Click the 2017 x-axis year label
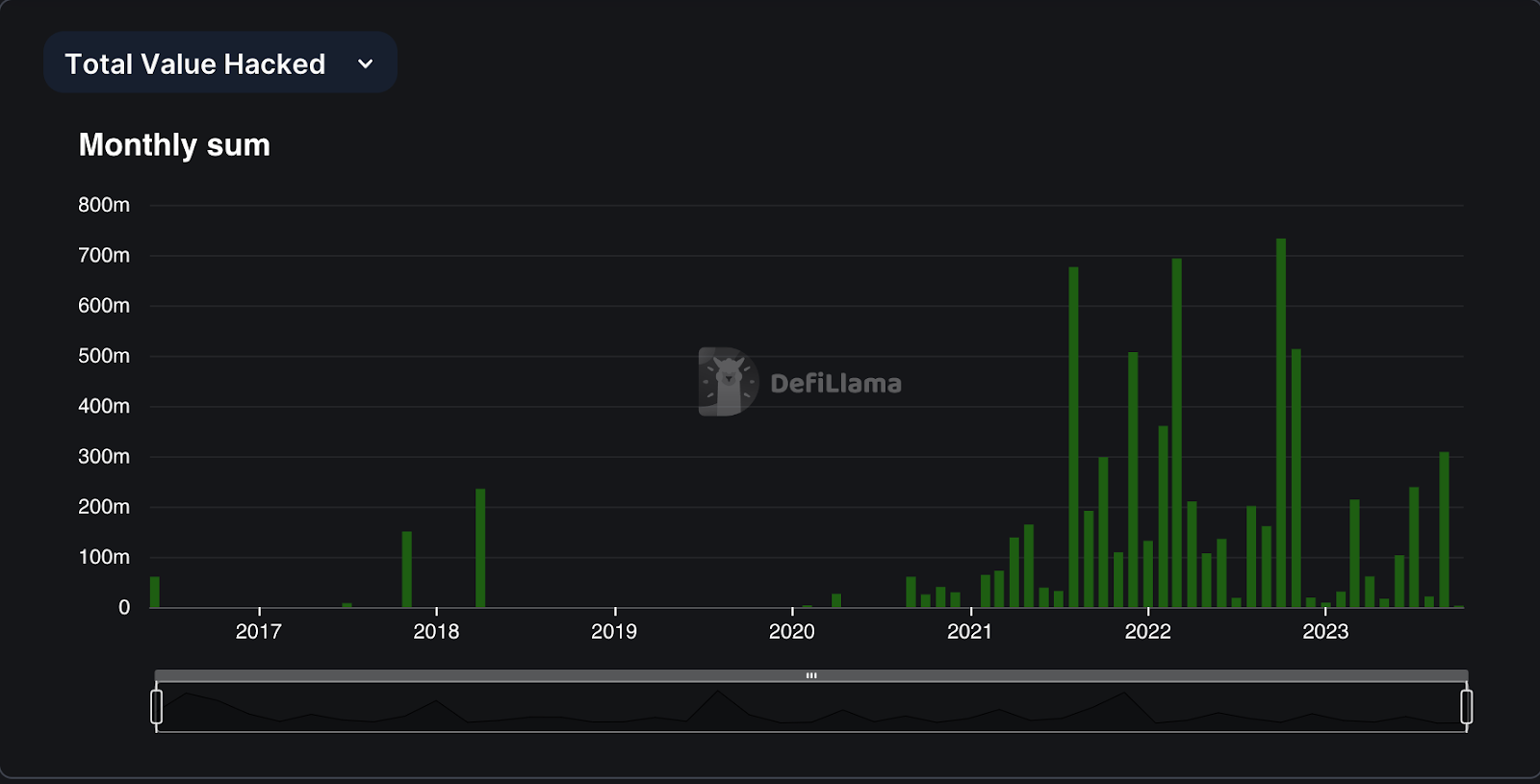Image resolution: width=1540 pixels, height=784 pixels. click(x=258, y=632)
